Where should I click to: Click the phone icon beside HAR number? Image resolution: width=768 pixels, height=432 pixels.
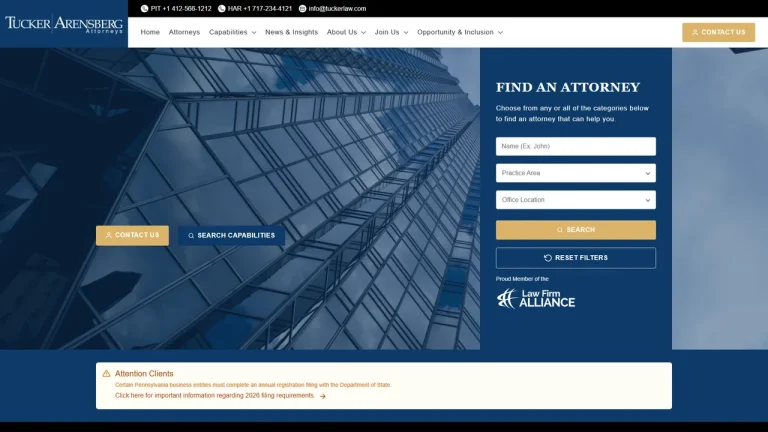(221, 8)
